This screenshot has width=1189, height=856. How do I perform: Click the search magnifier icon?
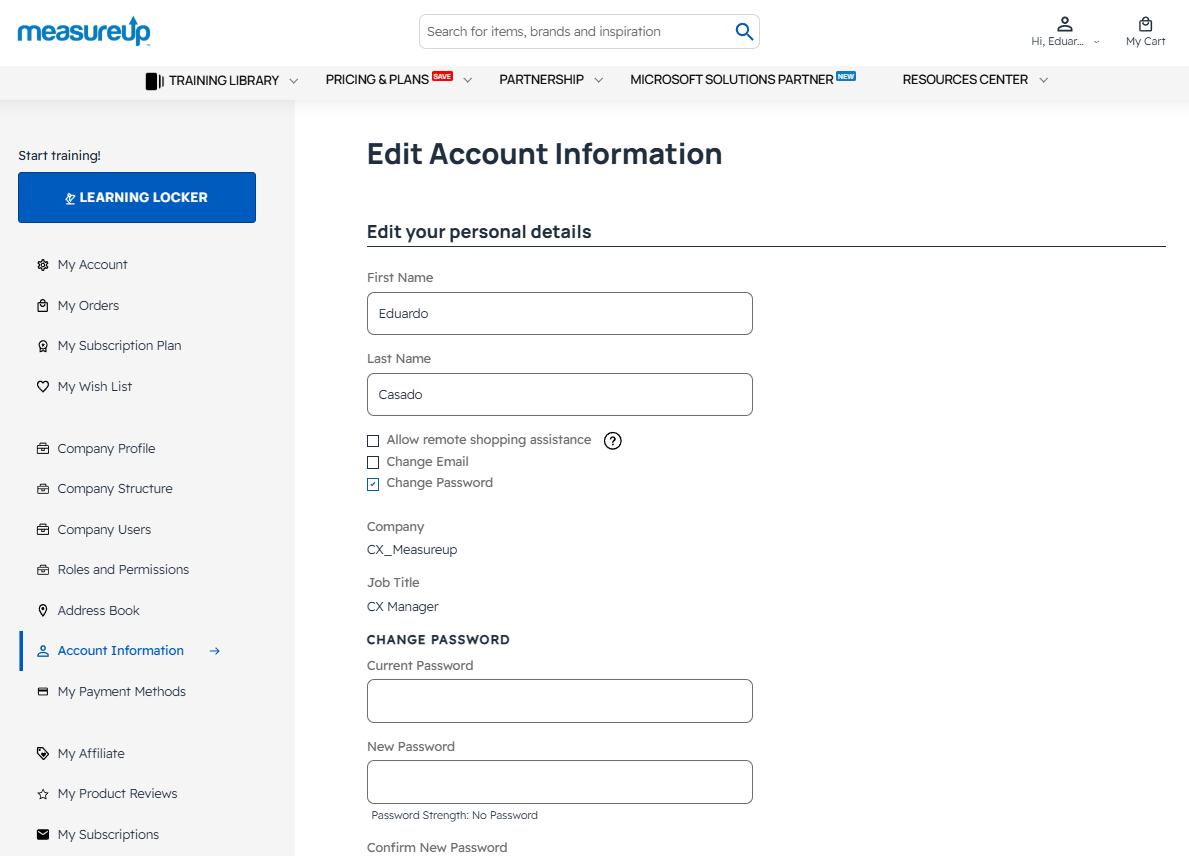coord(744,31)
